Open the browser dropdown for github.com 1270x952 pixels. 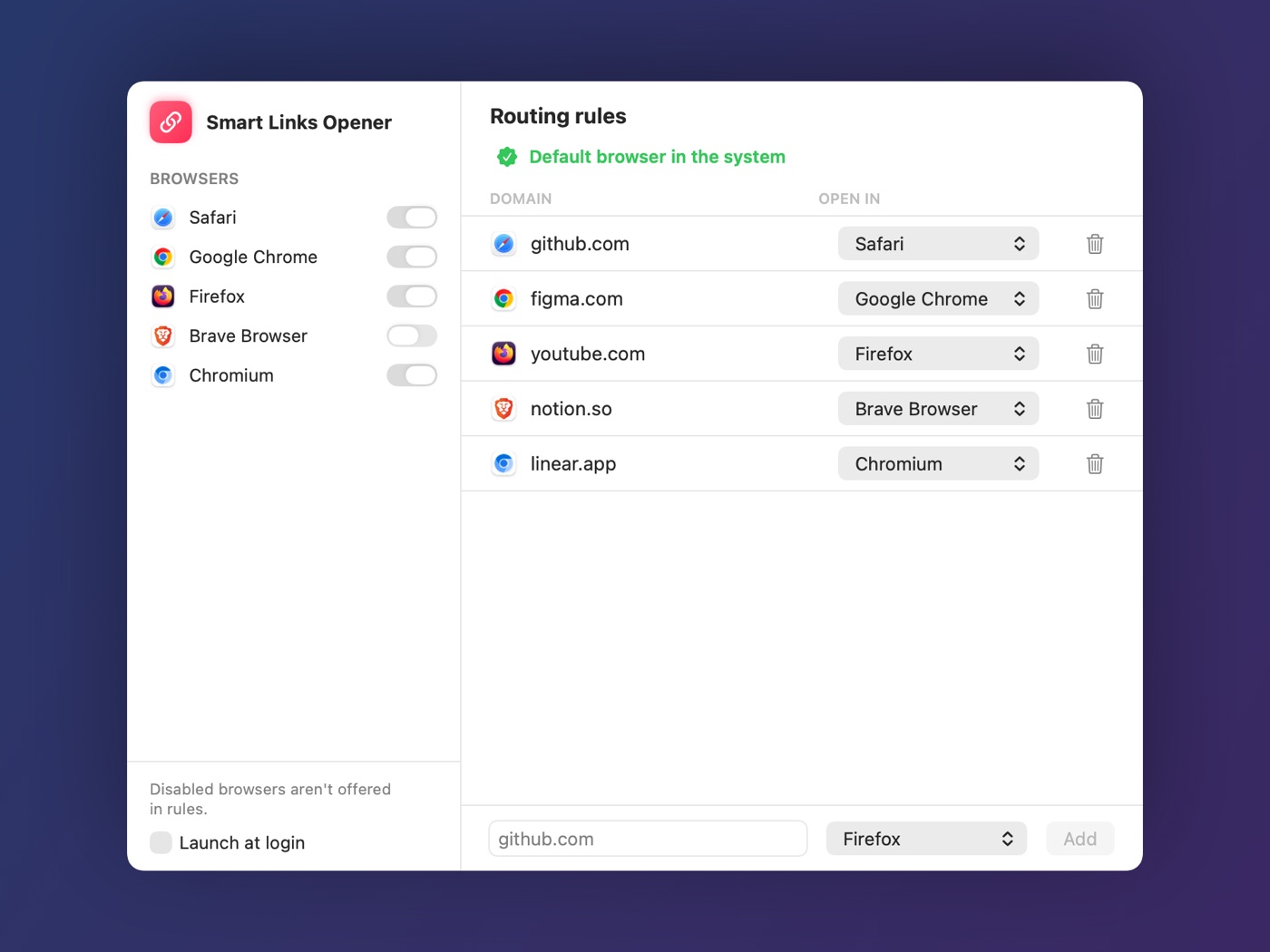tap(938, 244)
